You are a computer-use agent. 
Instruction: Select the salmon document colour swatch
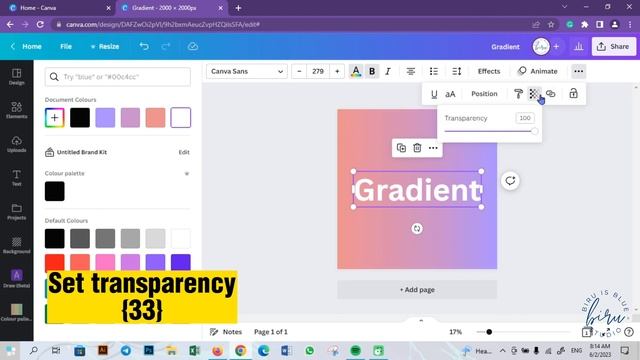156,118
